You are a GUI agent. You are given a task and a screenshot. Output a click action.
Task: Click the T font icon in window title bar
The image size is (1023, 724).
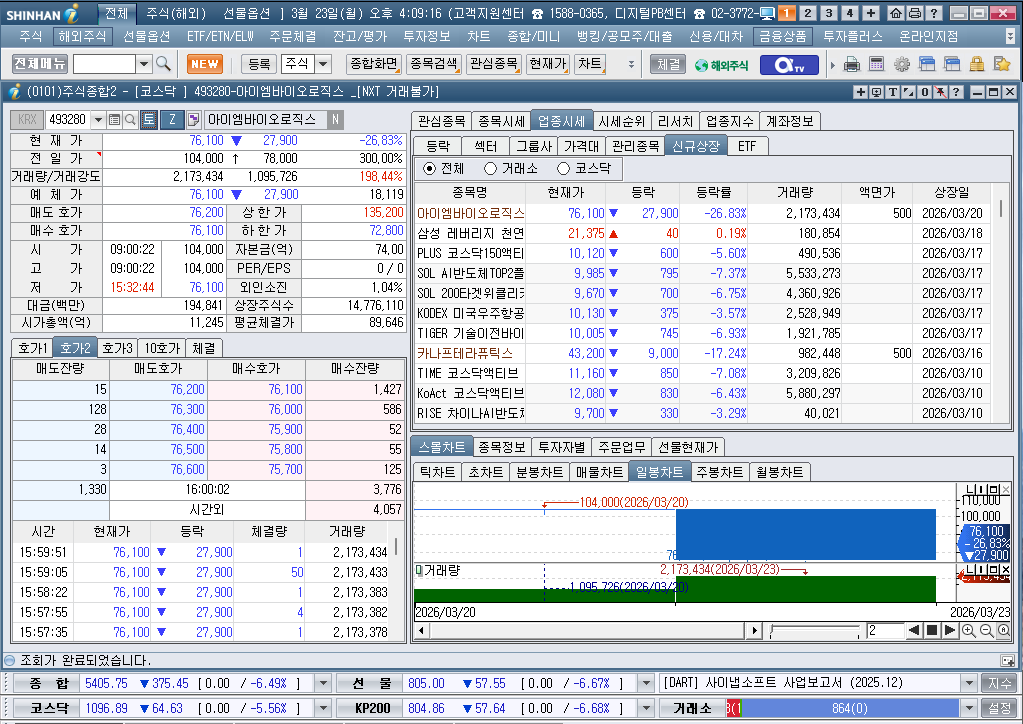click(x=893, y=92)
